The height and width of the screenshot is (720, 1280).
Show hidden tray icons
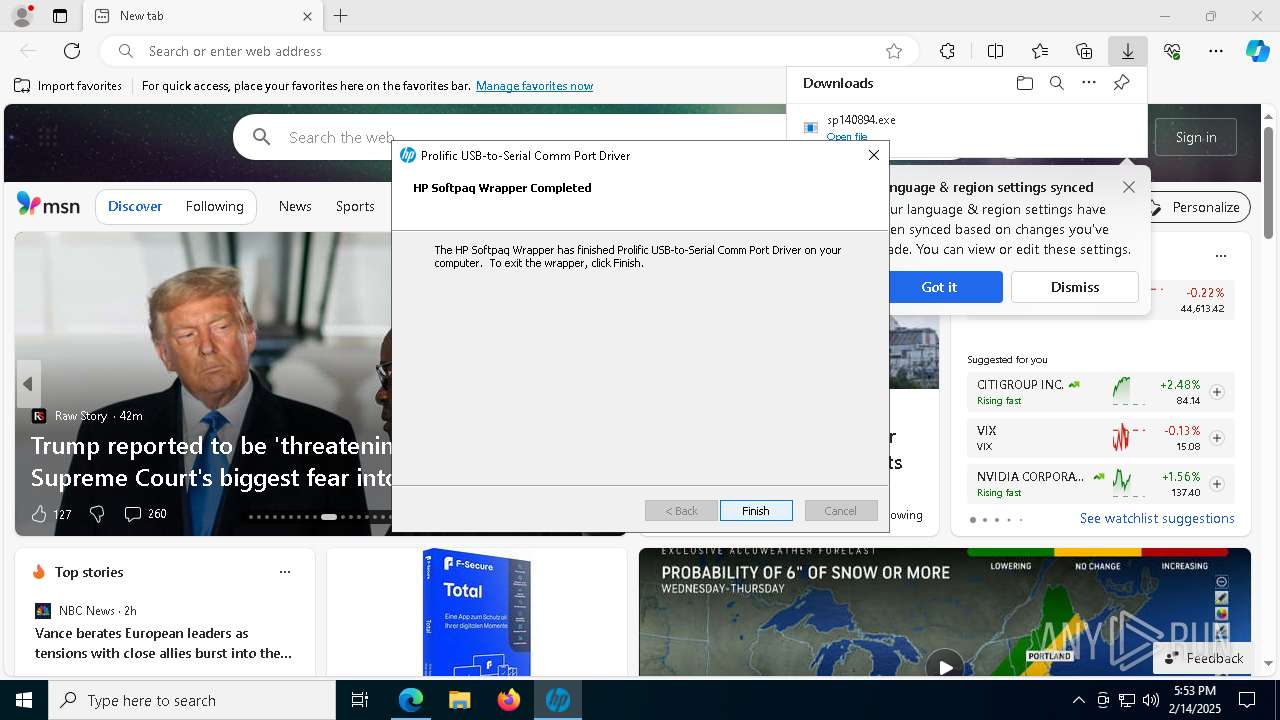point(1078,700)
